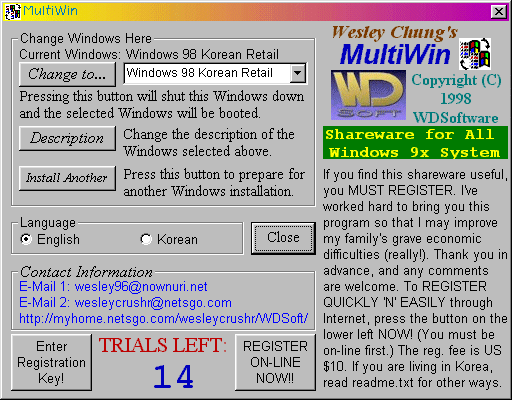
Task: Close the MultiWin window with X
Action: point(499,12)
